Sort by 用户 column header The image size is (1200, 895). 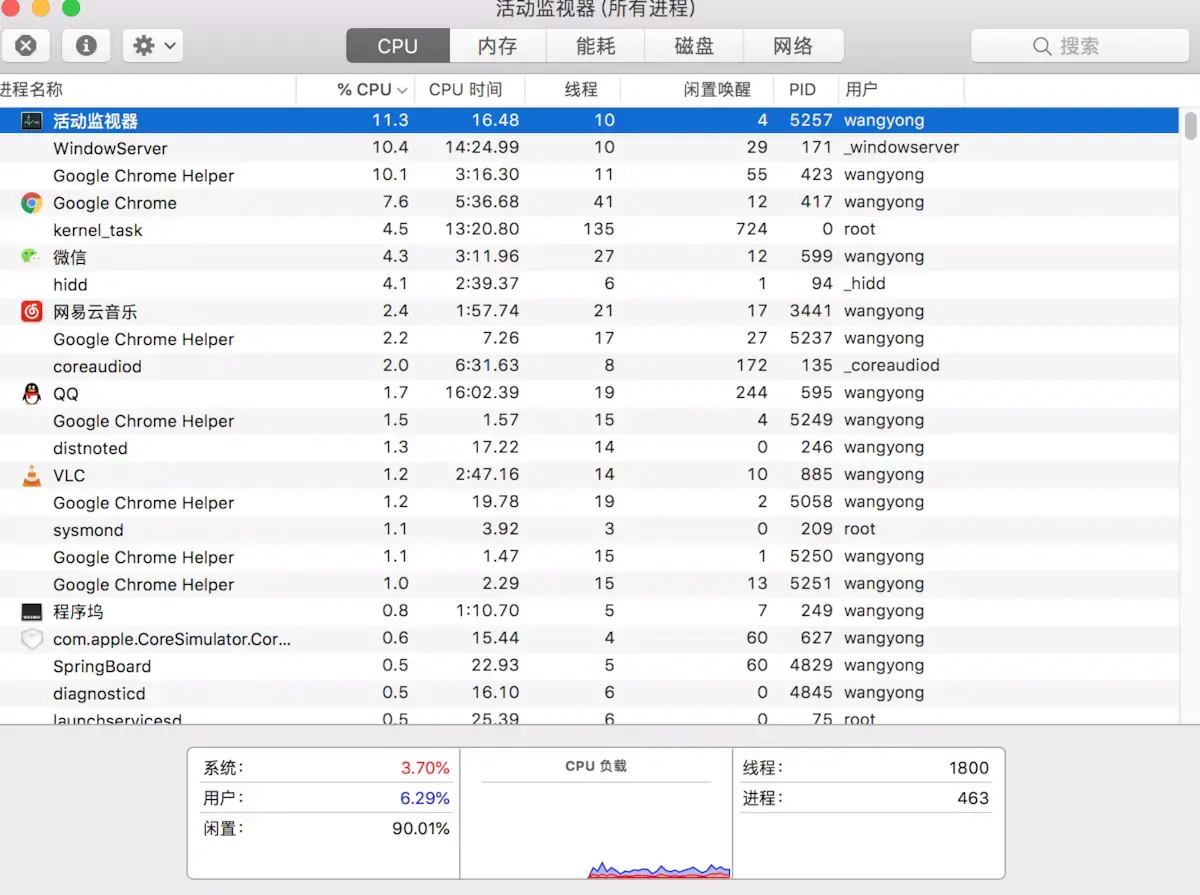pyautogui.click(x=900, y=89)
